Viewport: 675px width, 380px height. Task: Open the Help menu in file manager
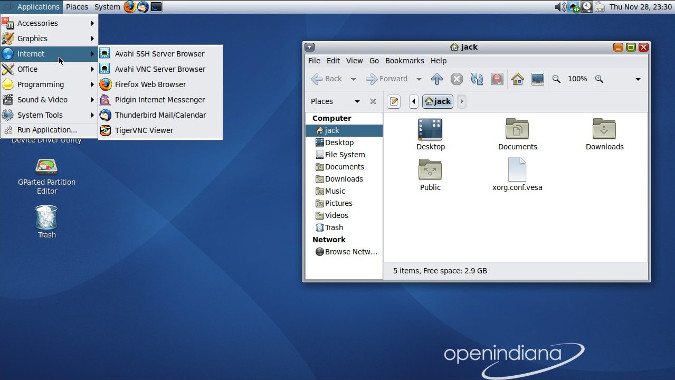(x=438, y=61)
